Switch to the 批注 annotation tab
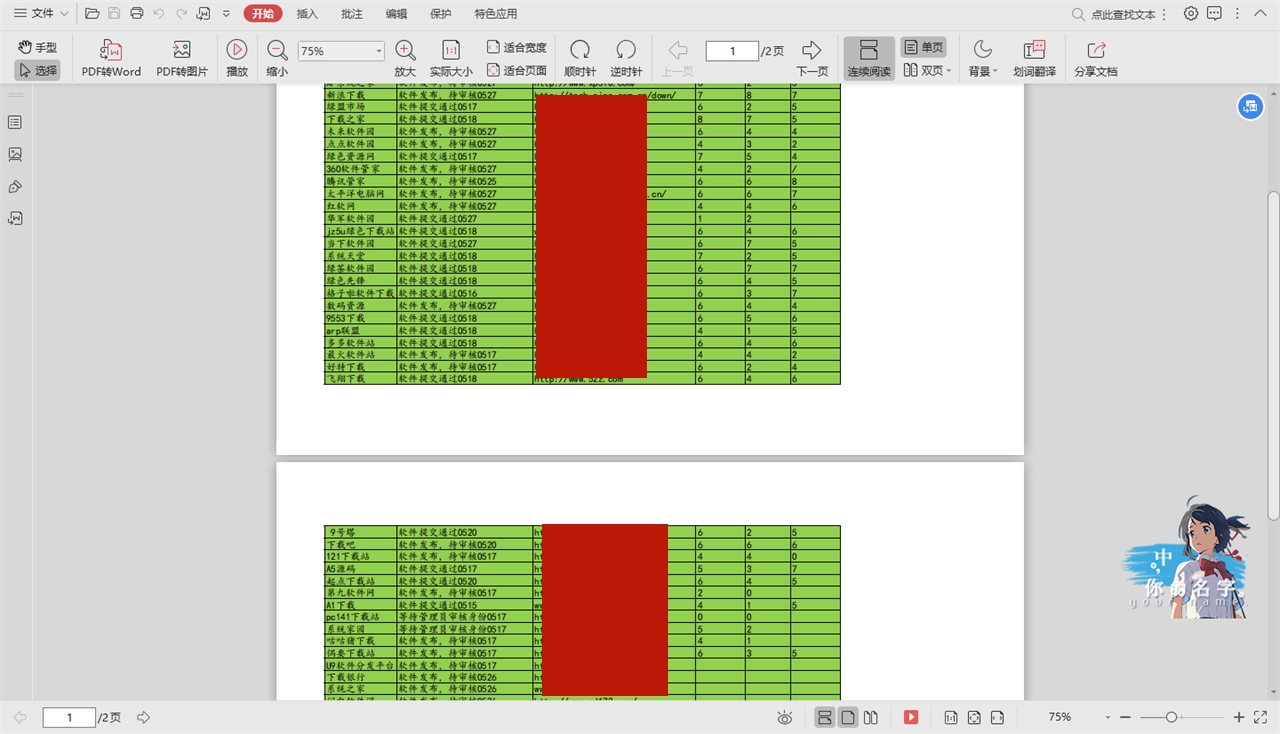This screenshot has width=1280, height=734. click(352, 14)
